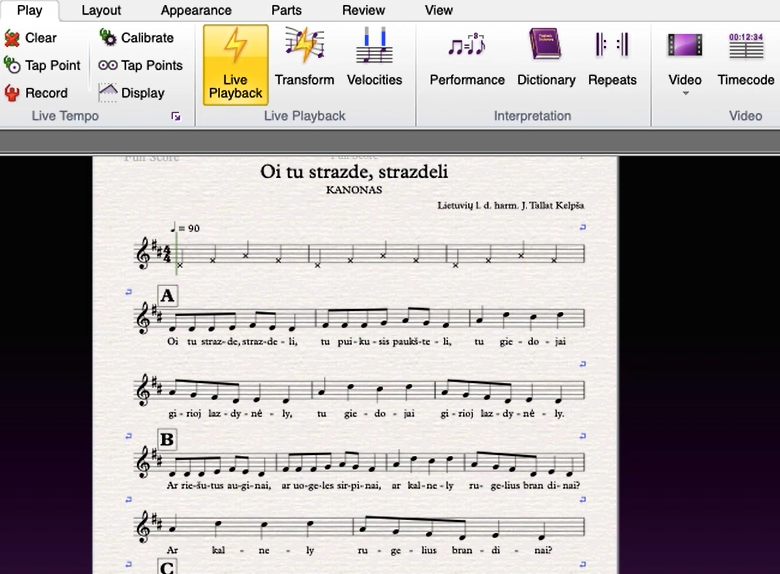780x574 pixels.
Task: Open the Calibrate Live Tempo option
Action: tap(136, 38)
